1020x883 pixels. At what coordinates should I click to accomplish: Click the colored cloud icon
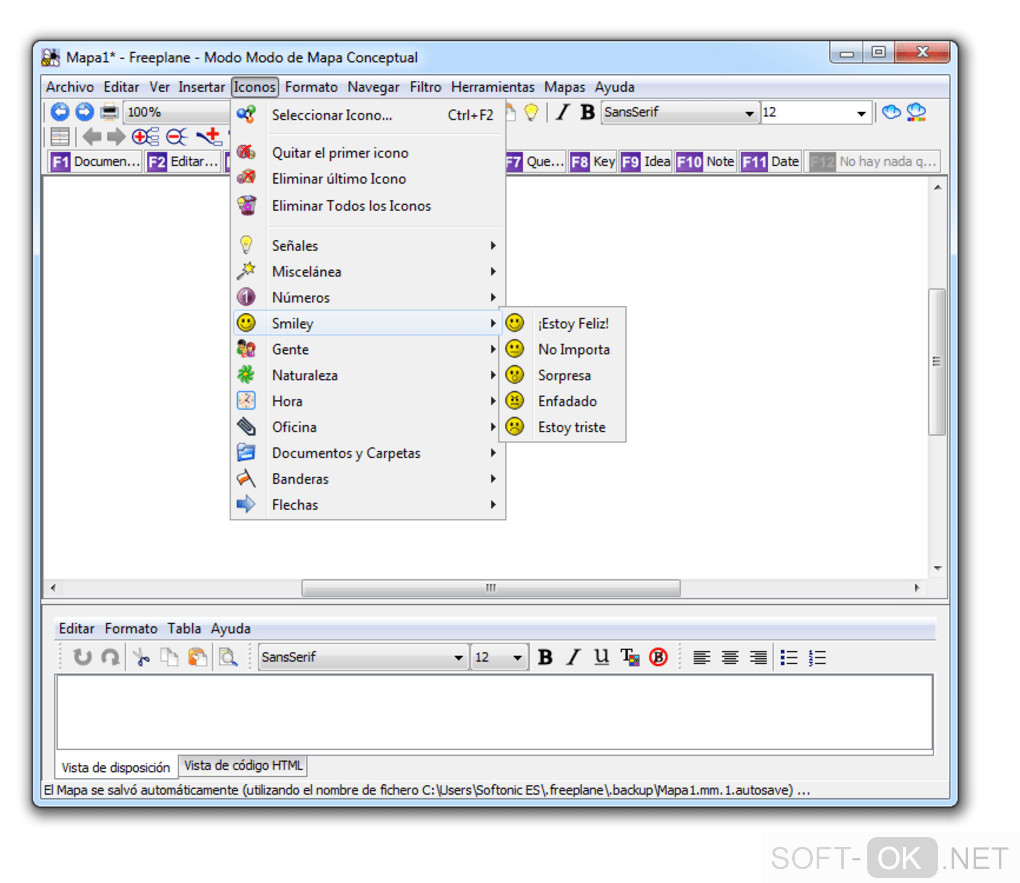click(x=917, y=112)
